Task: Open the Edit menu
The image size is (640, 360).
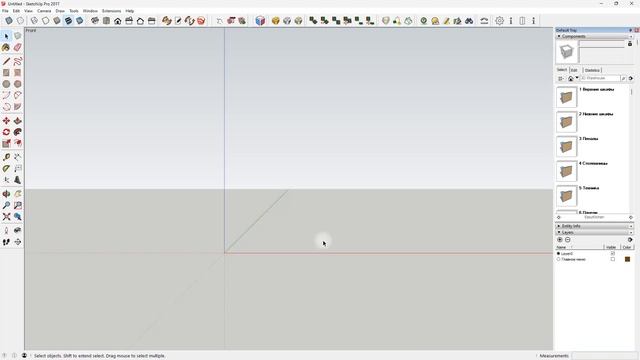Action: [16, 11]
